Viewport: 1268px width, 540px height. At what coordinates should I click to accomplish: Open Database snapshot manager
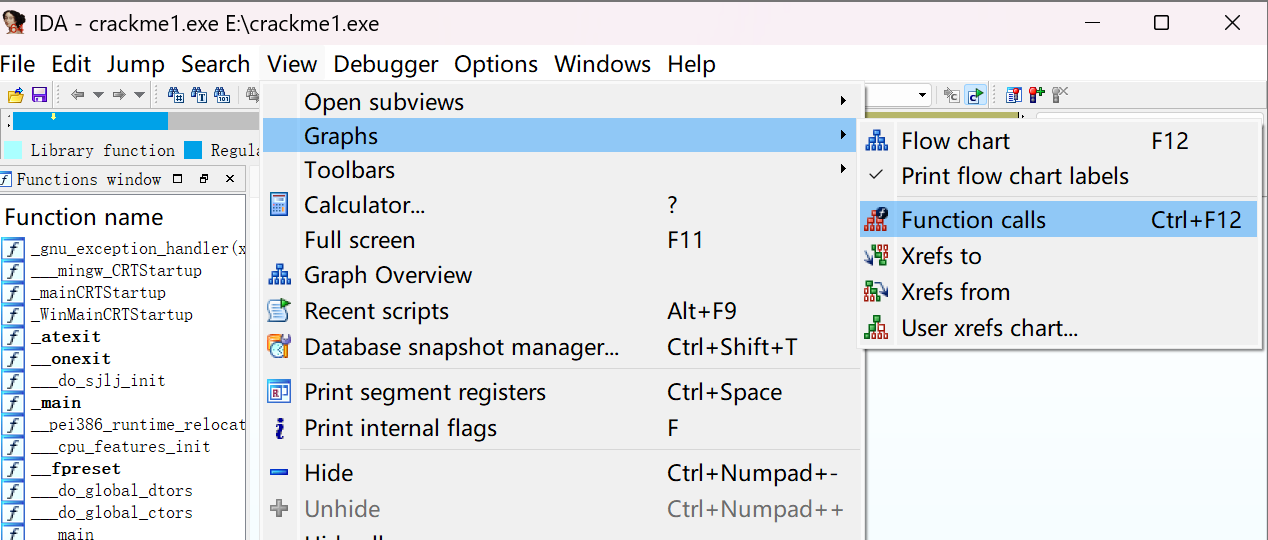click(560, 347)
